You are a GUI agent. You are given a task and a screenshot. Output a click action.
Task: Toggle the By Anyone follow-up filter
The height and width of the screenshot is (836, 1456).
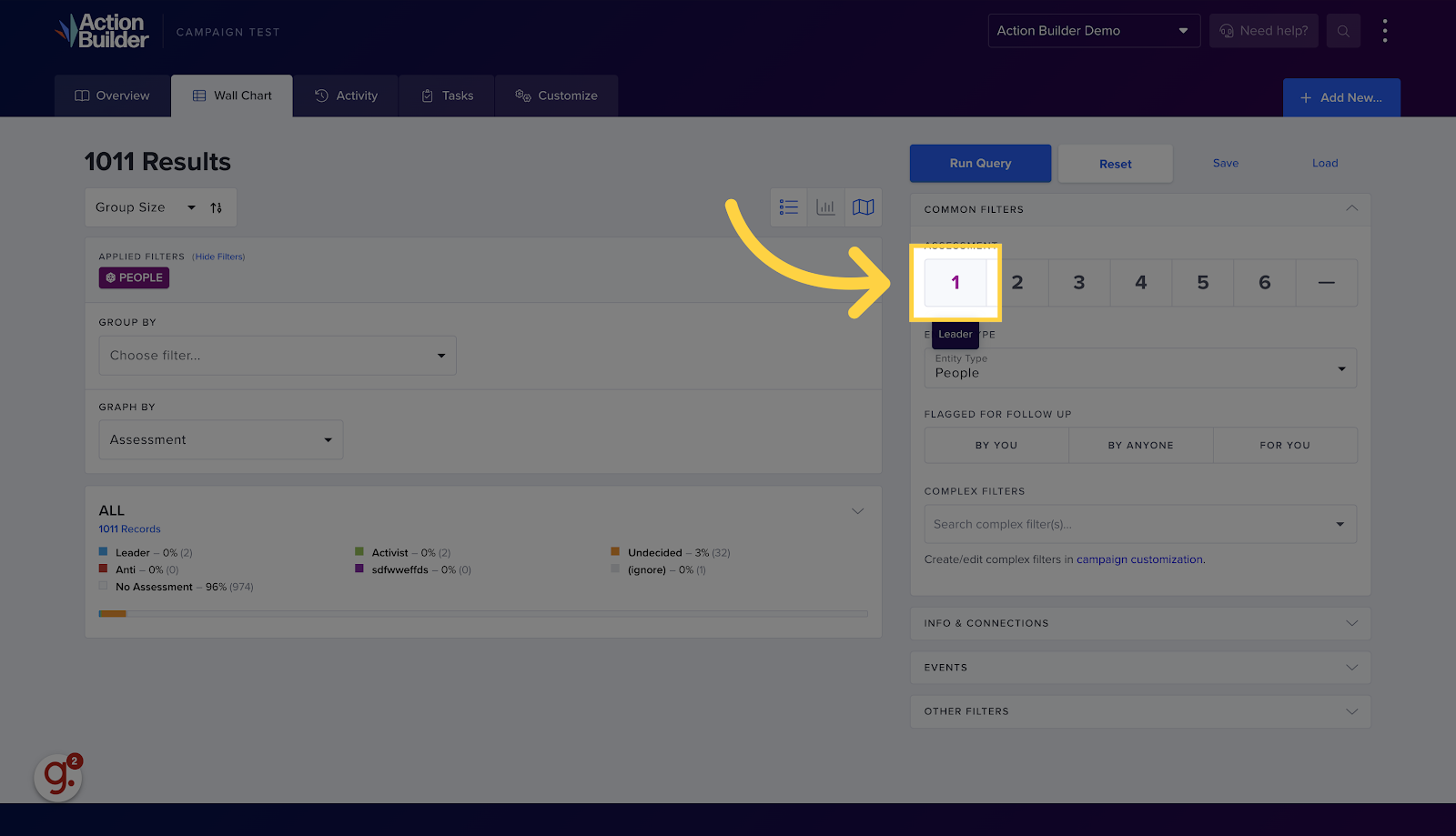1140,446
